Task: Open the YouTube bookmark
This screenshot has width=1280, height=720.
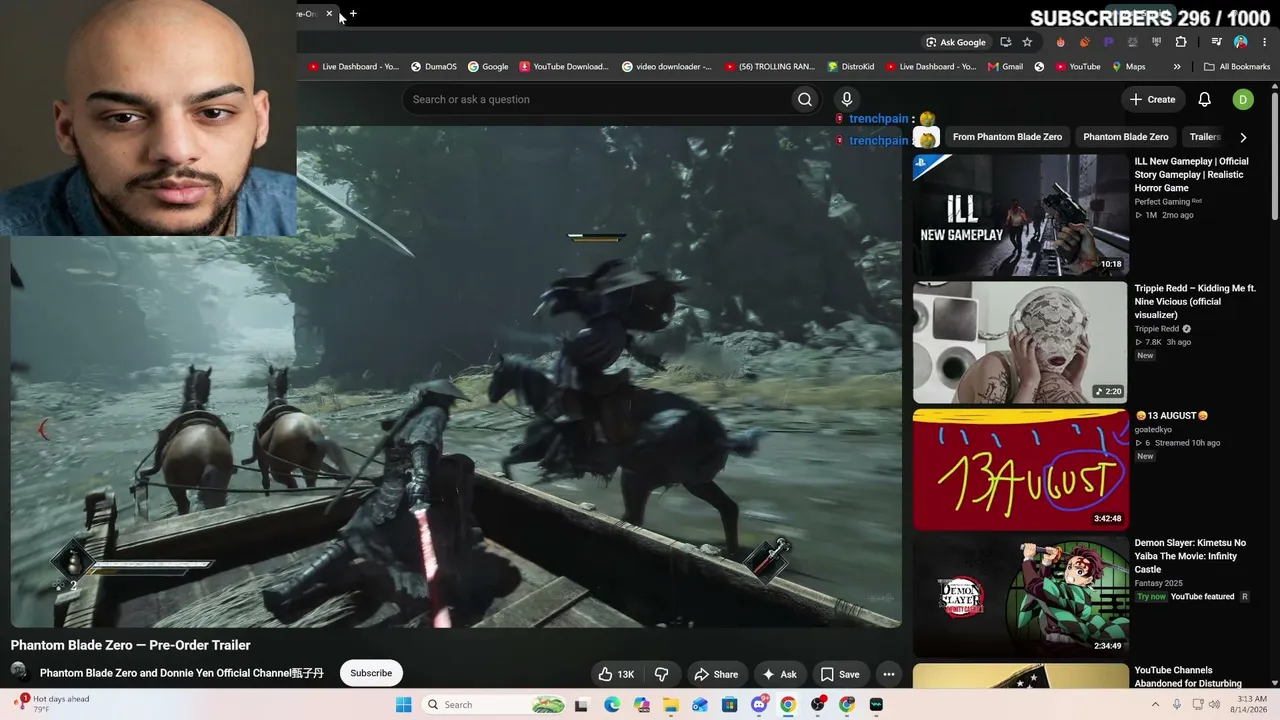Action: point(1076,67)
